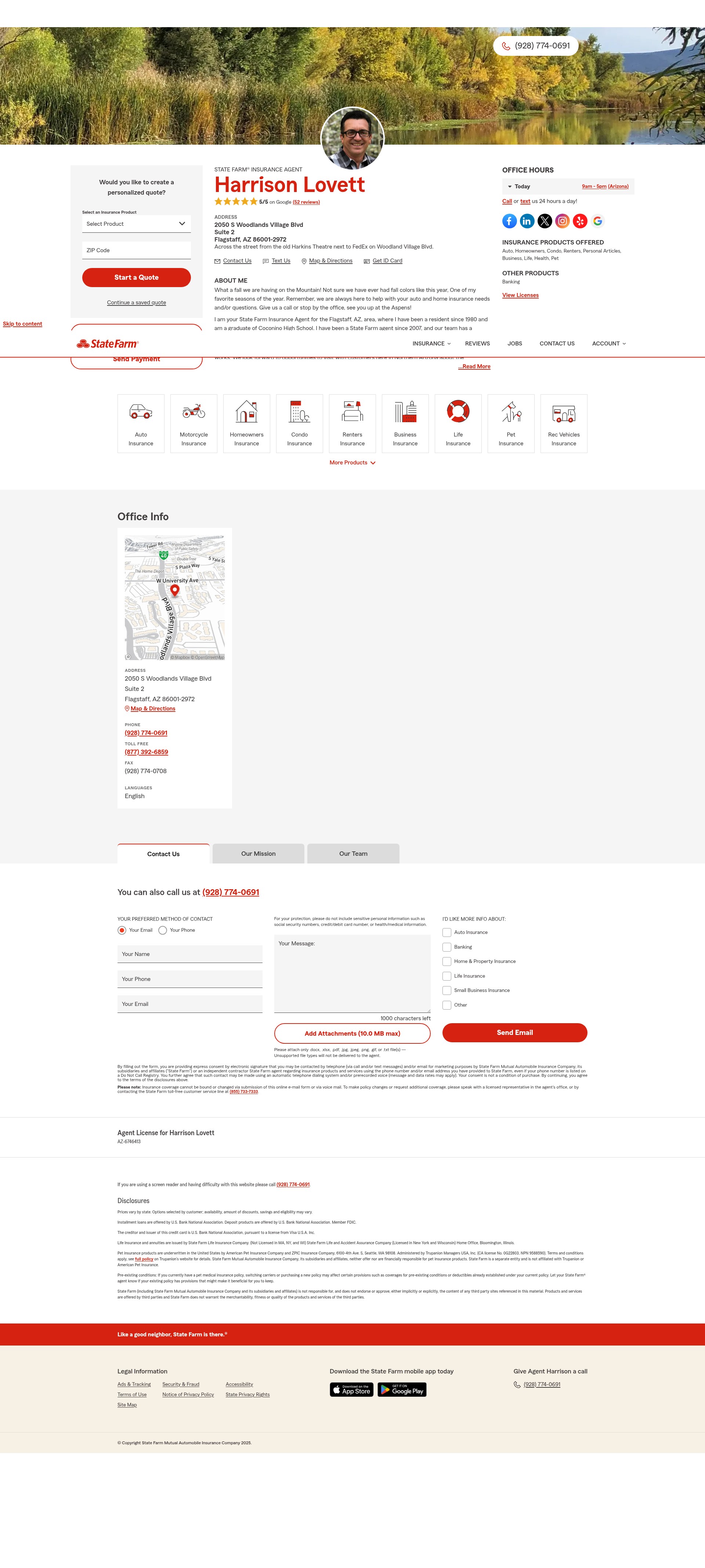Click the Get ID Card link
The image size is (705, 1568).
click(x=383, y=261)
